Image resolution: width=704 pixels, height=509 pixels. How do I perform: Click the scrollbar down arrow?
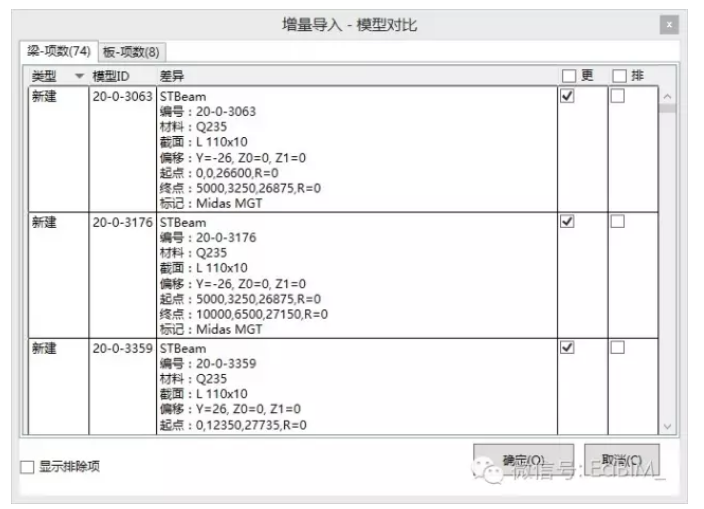click(668, 426)
